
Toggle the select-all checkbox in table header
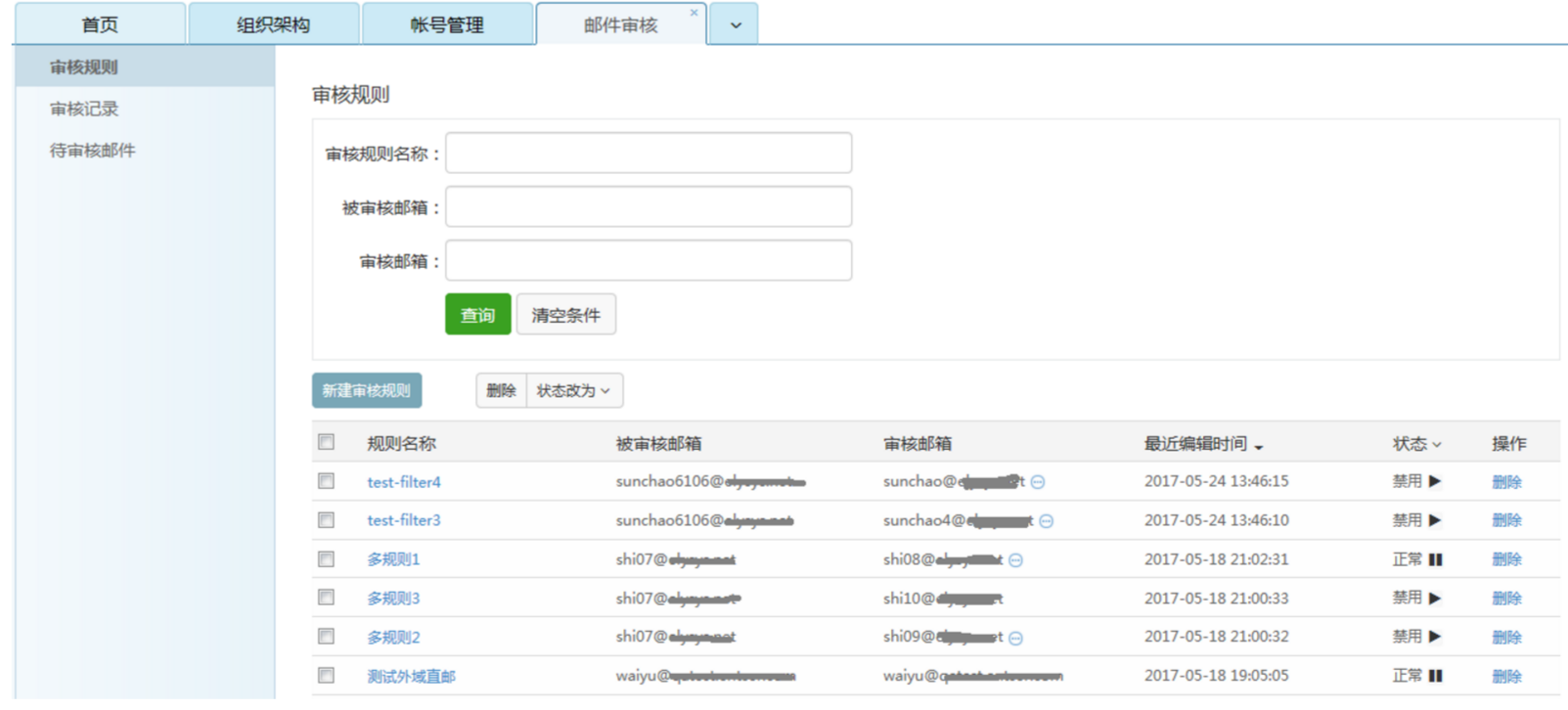[x=327, y=442]
